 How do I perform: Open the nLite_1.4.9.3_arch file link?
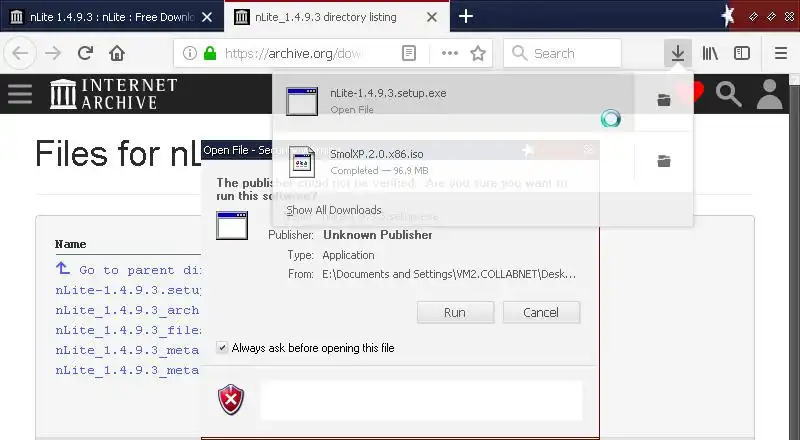pos(128,310)
